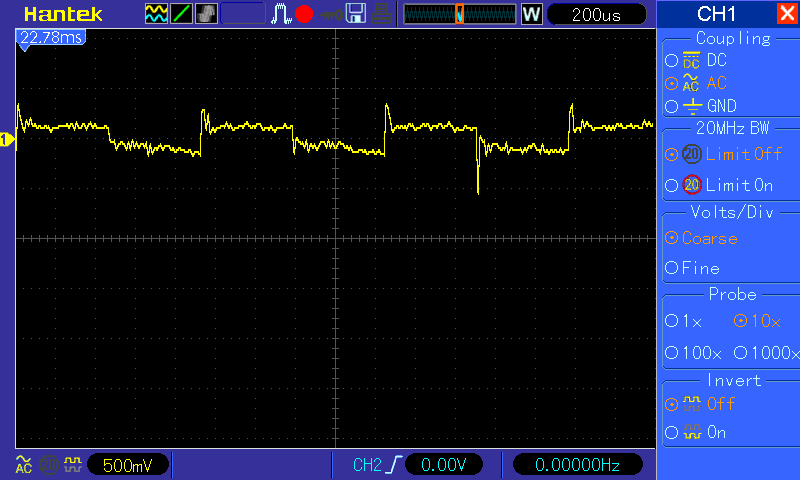Click the AC coupling icon in status bar
800x480 pixels.
tap(23, 464)
